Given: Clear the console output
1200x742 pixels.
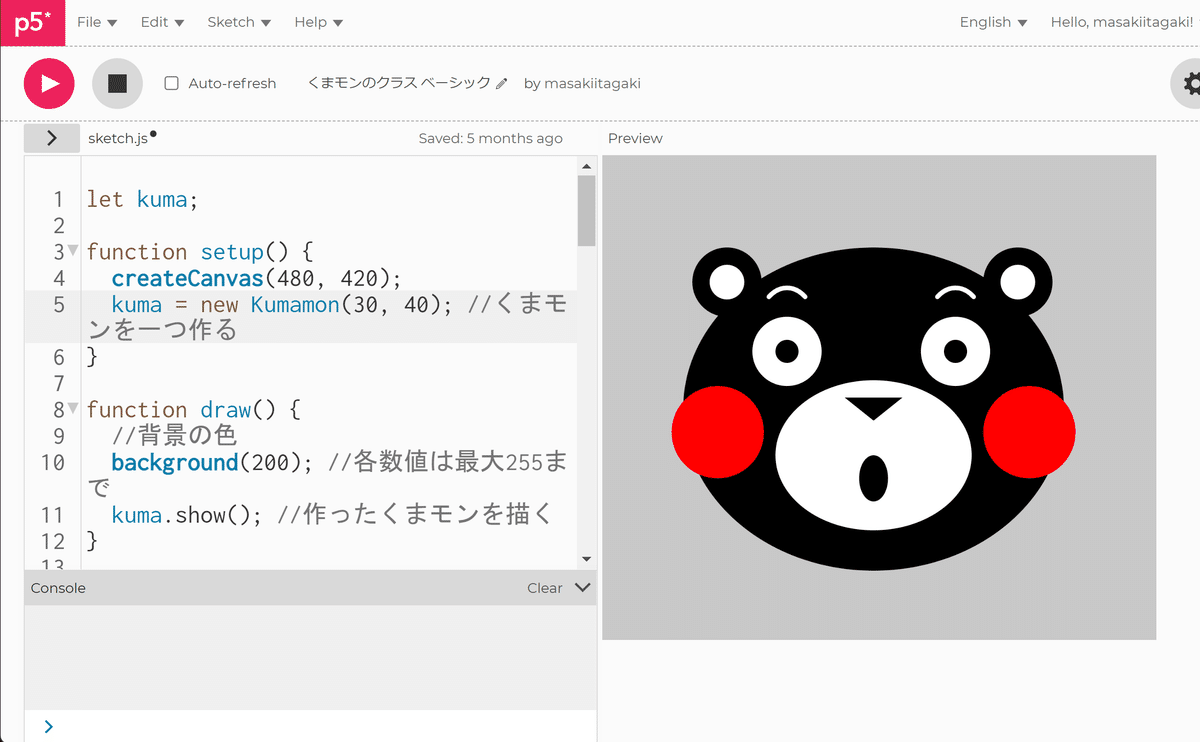Looking at the screenshot, I should click(545, 588).
